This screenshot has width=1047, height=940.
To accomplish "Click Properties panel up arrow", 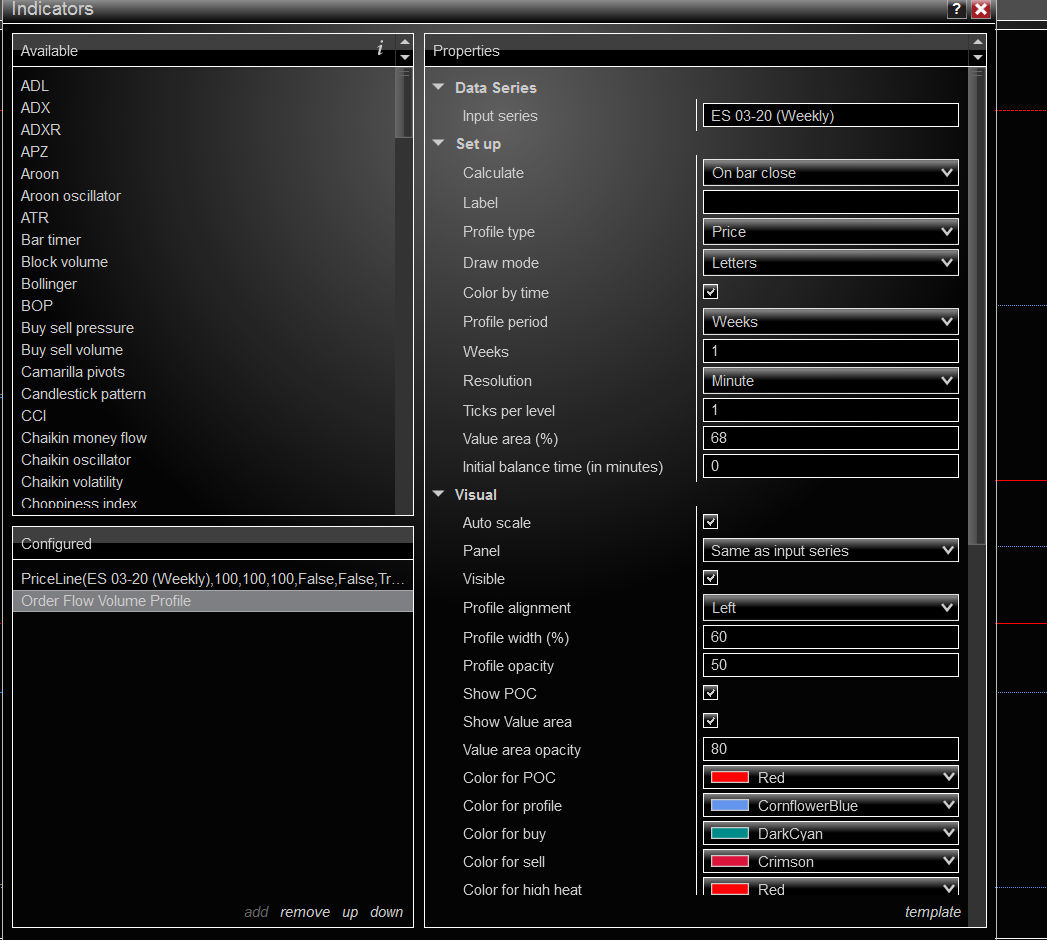I will pyautogui.click(x=978, y=42).
